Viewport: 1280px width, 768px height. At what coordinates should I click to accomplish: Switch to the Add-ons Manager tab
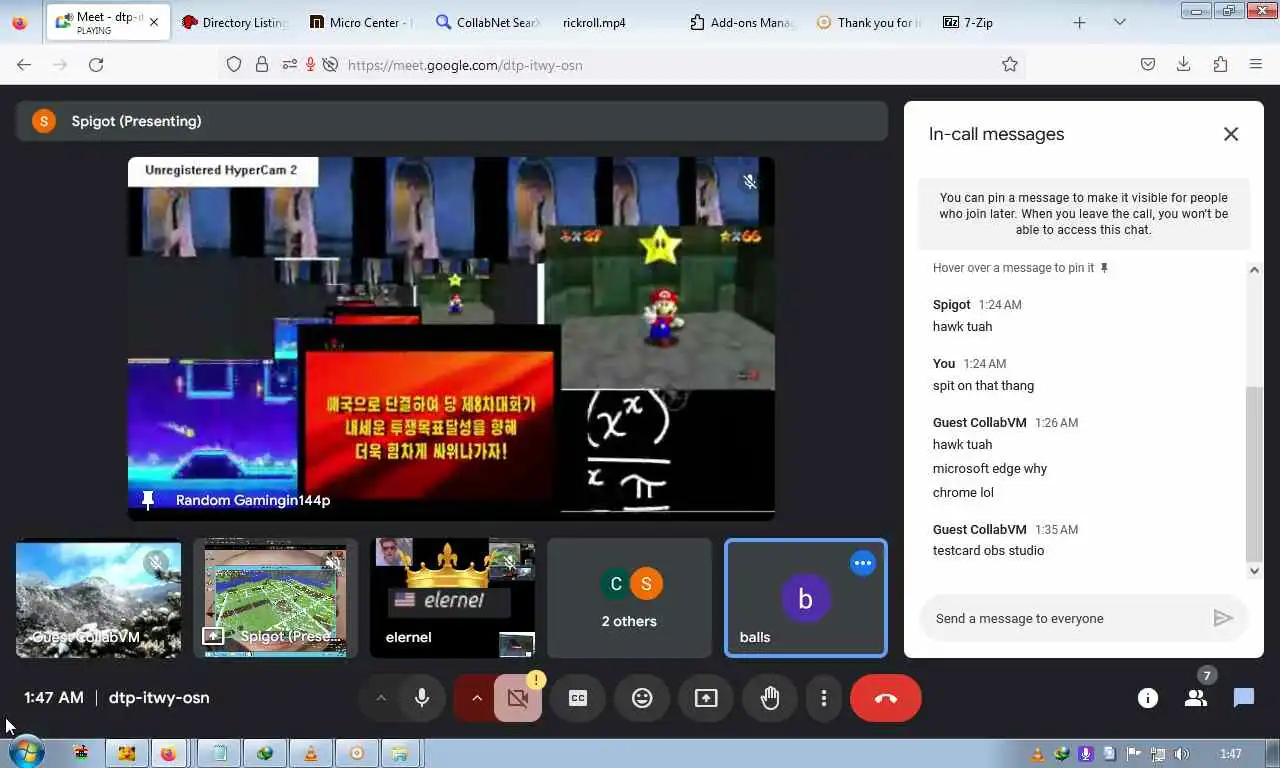743,22
